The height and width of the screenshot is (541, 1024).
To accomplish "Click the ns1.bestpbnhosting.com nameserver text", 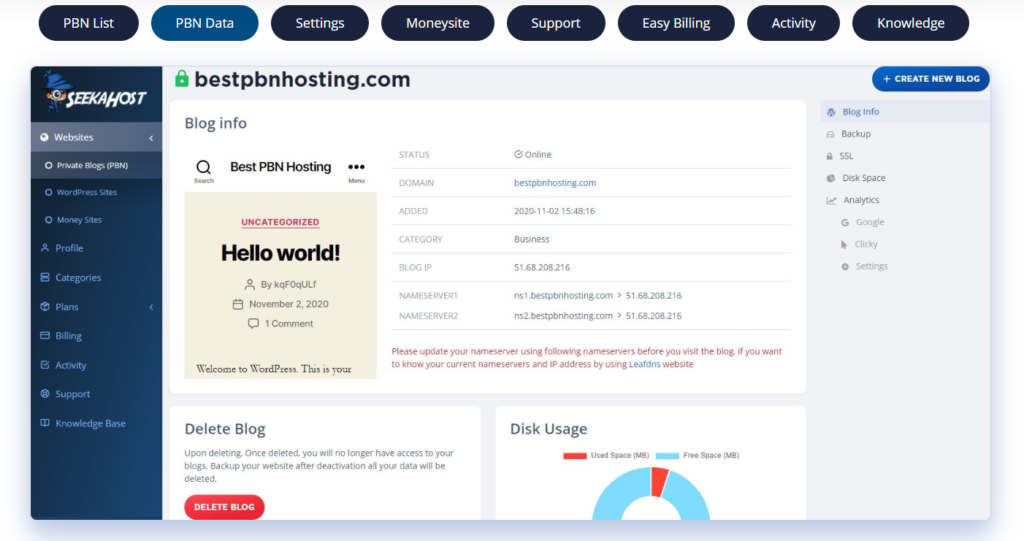I will coord(563,295).
